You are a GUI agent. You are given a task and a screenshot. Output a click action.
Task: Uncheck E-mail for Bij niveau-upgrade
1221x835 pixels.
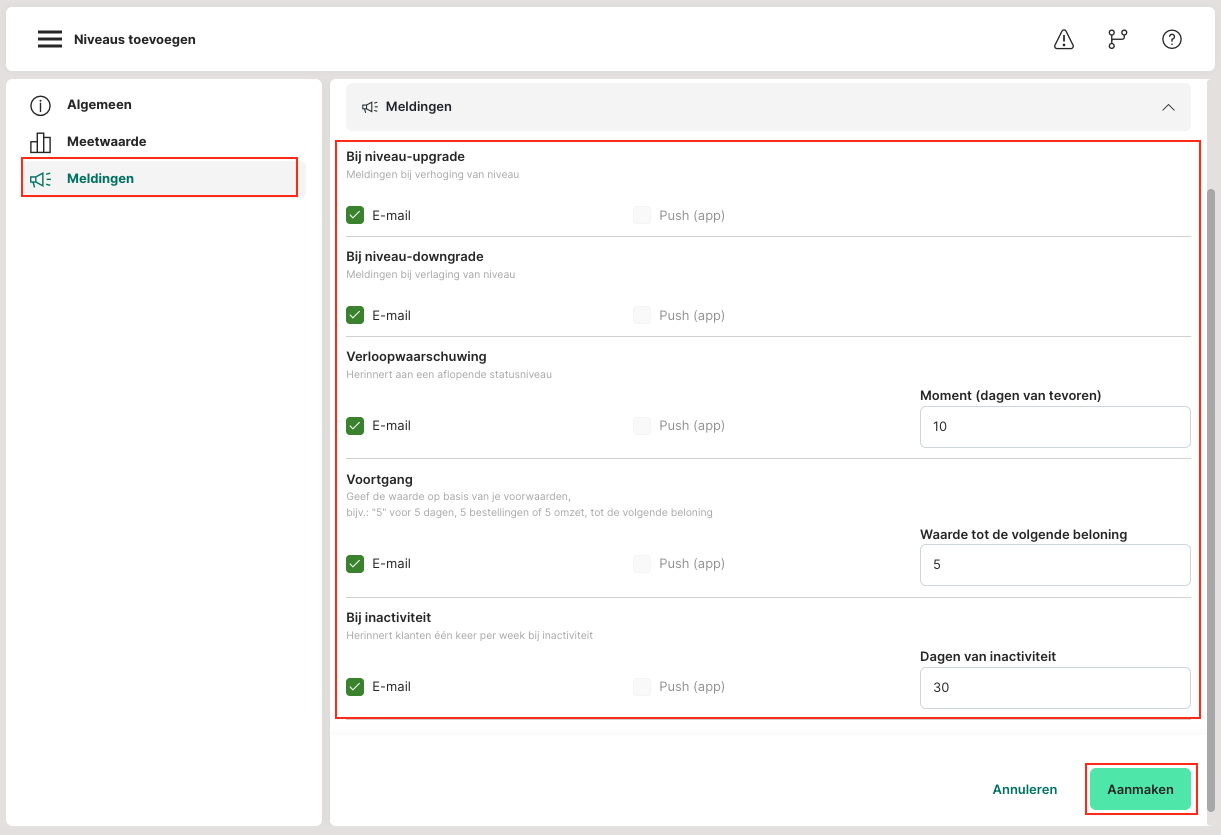(x=355, y=215)
